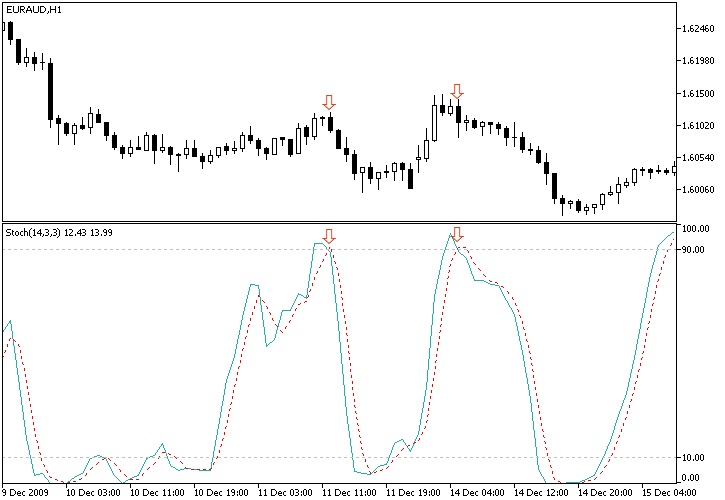This screenshot has width=725, height=500.
Task: Select the 14 Dec 04:00 time axis label
Action: coord(476,492)
